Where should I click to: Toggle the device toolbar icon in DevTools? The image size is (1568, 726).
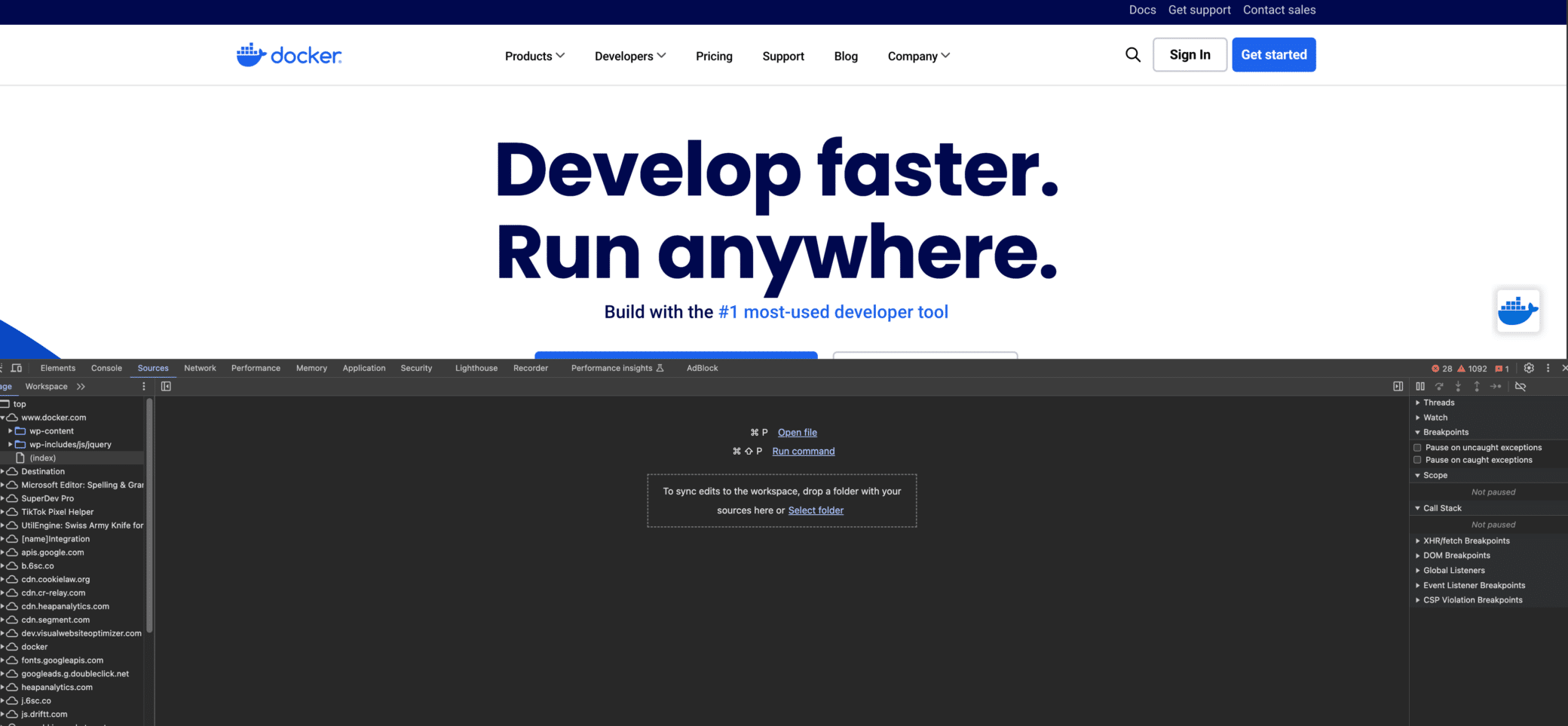17,368
